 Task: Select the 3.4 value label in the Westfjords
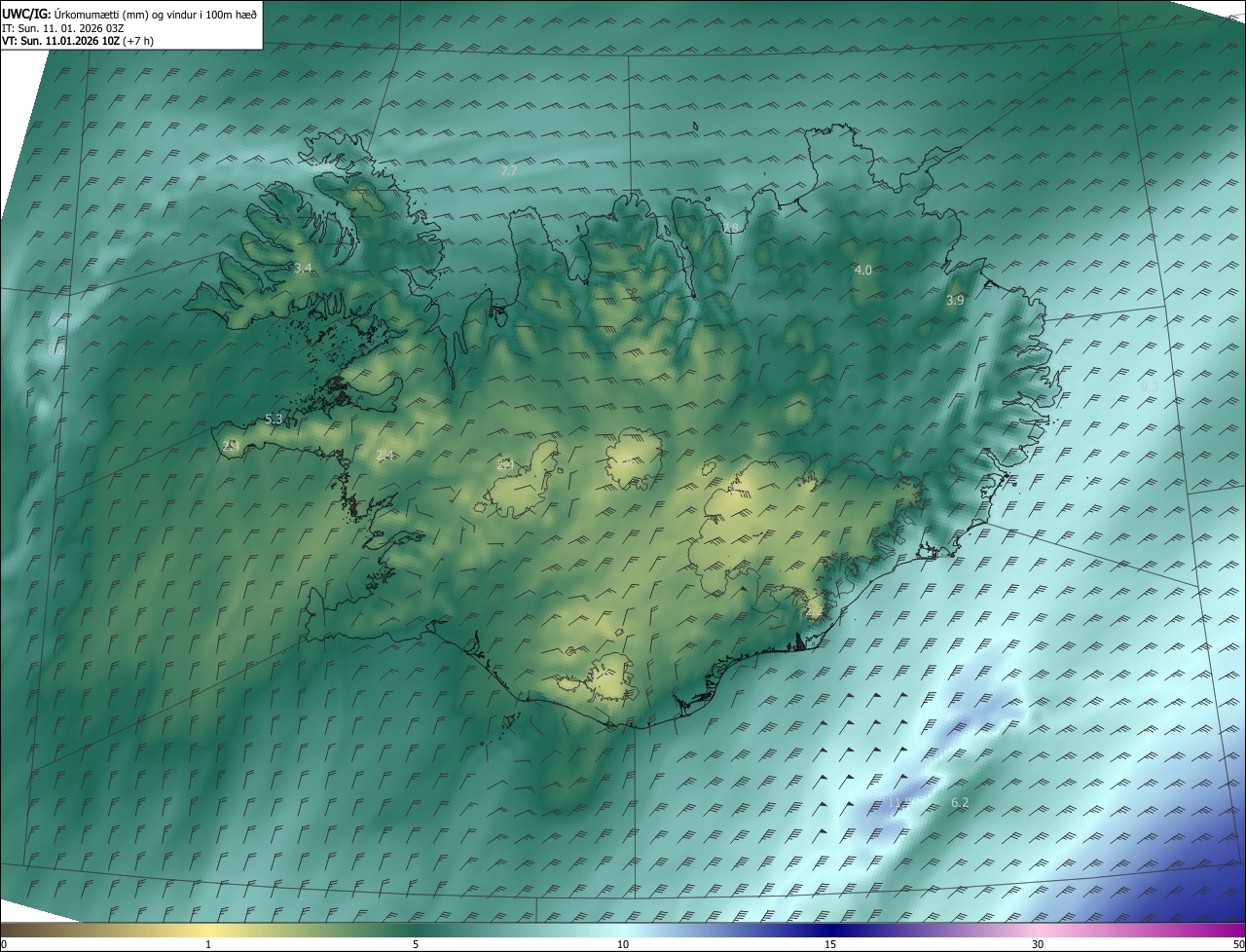pyautogui.click(x=303, y=268)
